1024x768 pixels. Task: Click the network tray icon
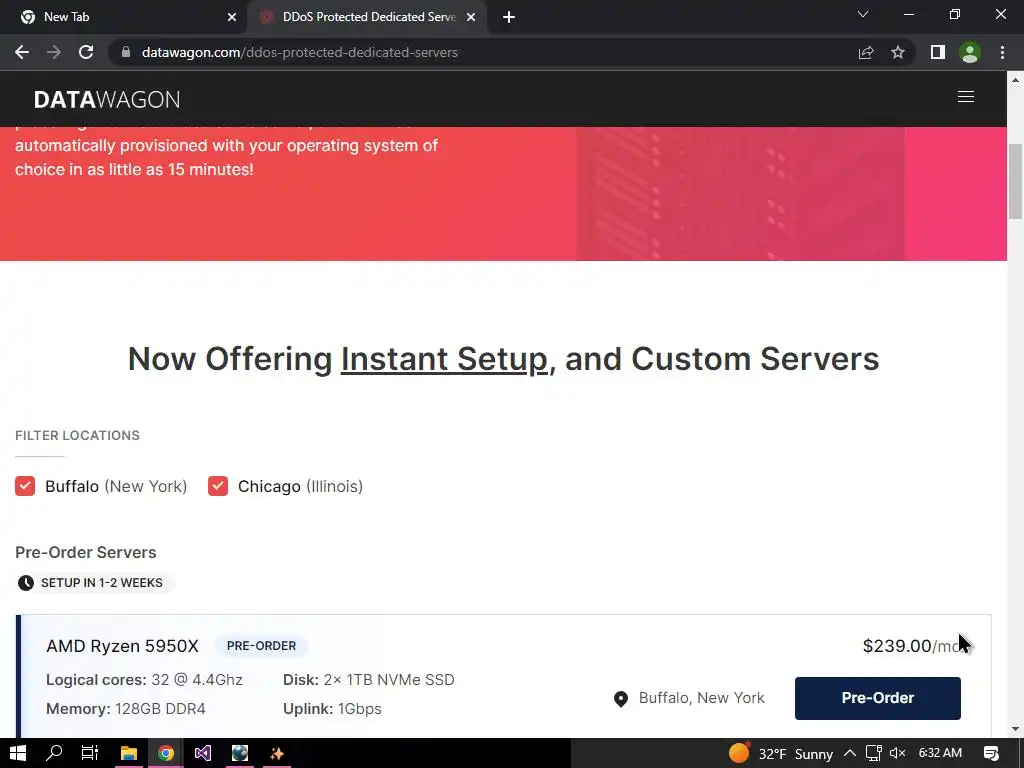[x=873, y=754]
